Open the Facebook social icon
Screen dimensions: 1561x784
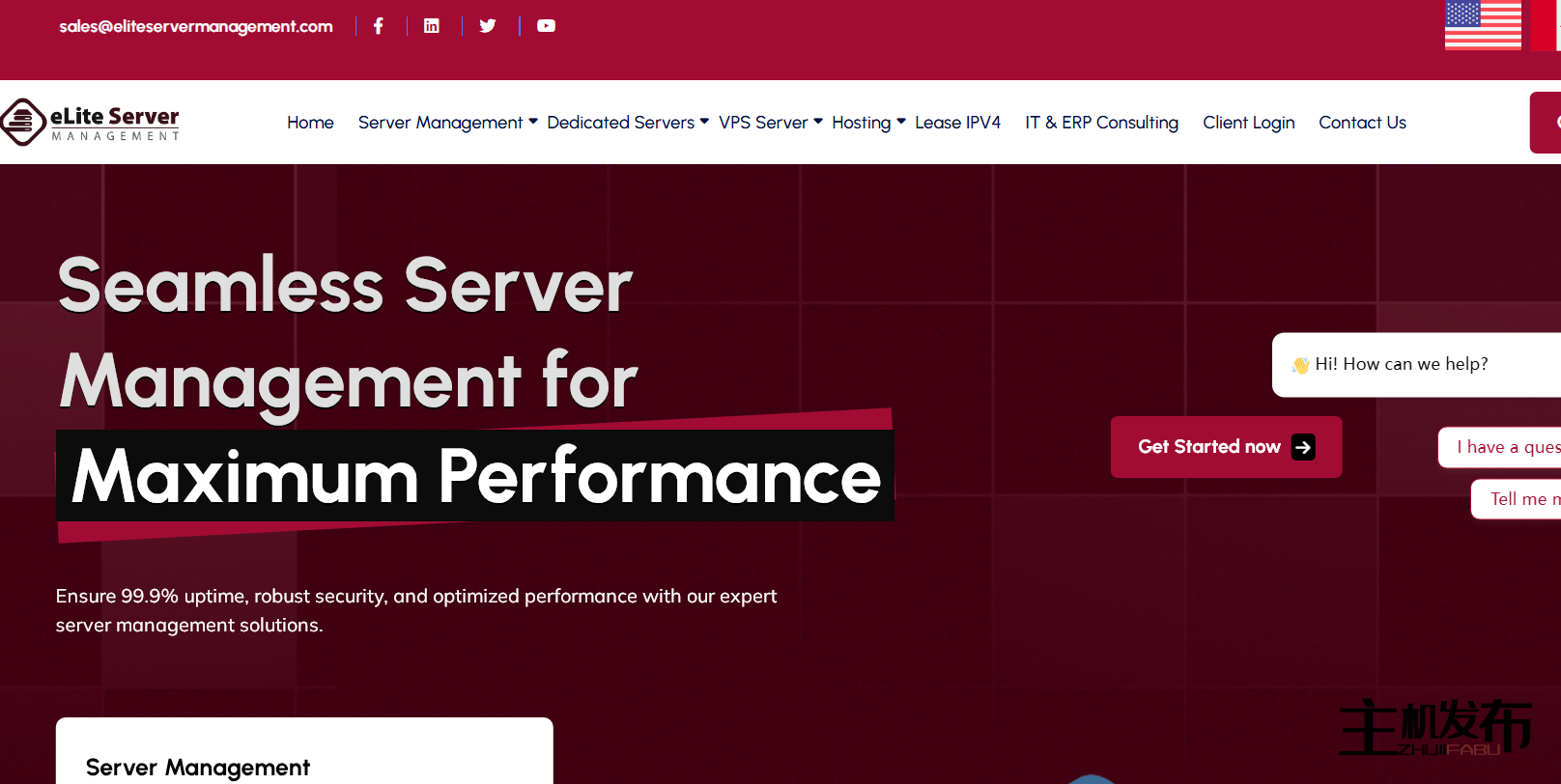[379, 26]
